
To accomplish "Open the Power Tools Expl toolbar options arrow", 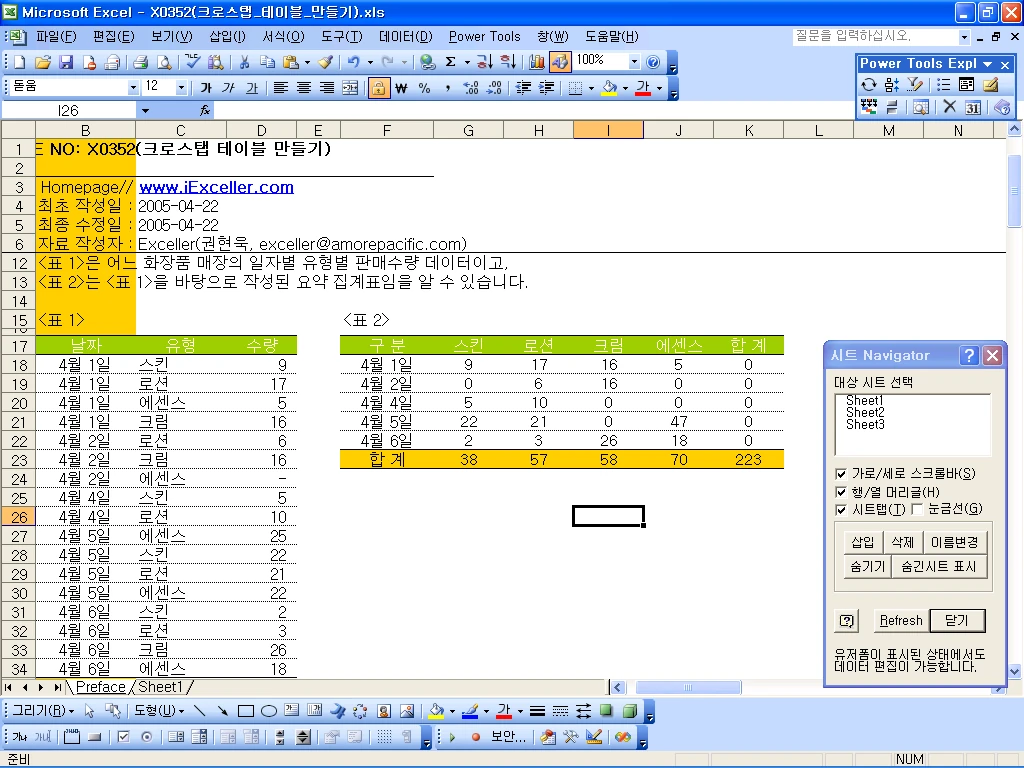I will (987, 64).
